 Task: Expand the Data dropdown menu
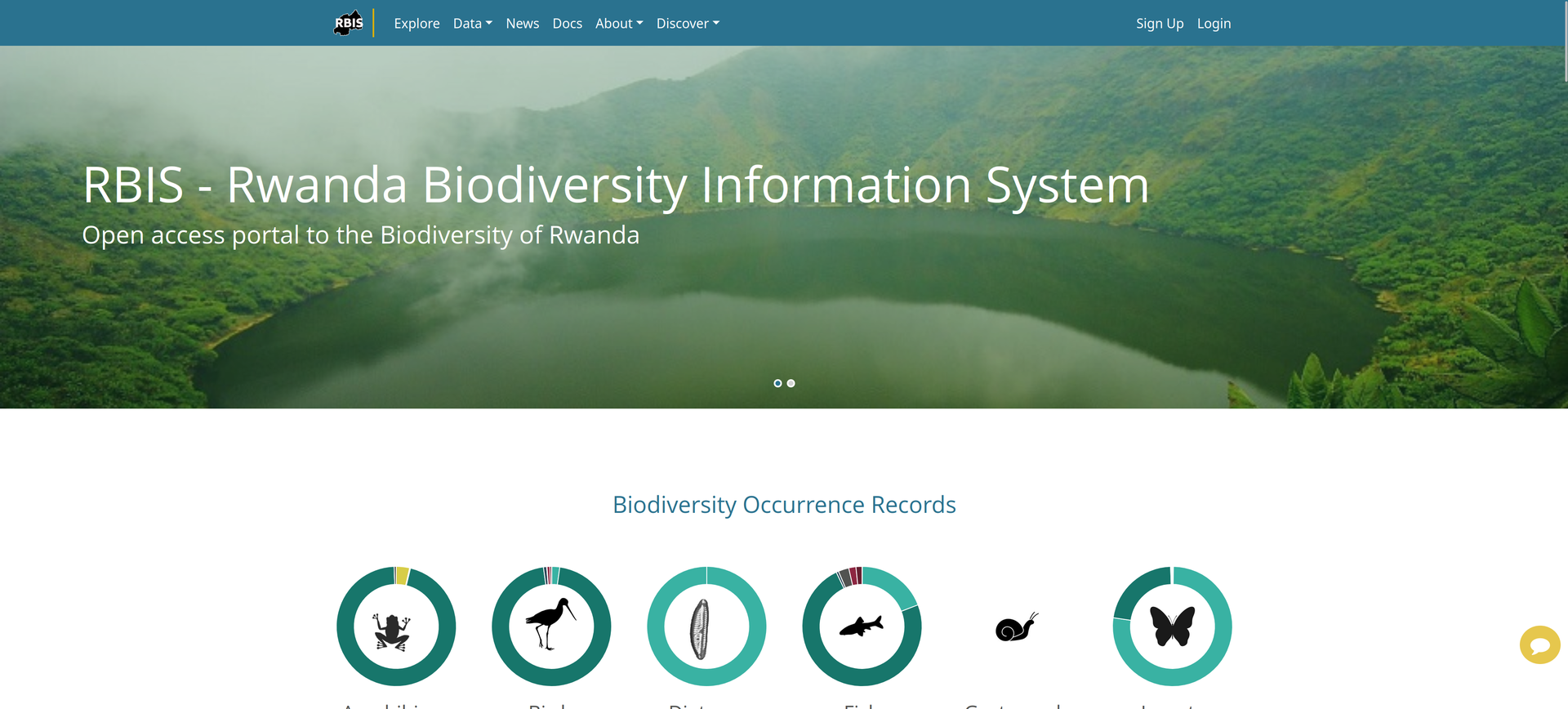[473, 24]
